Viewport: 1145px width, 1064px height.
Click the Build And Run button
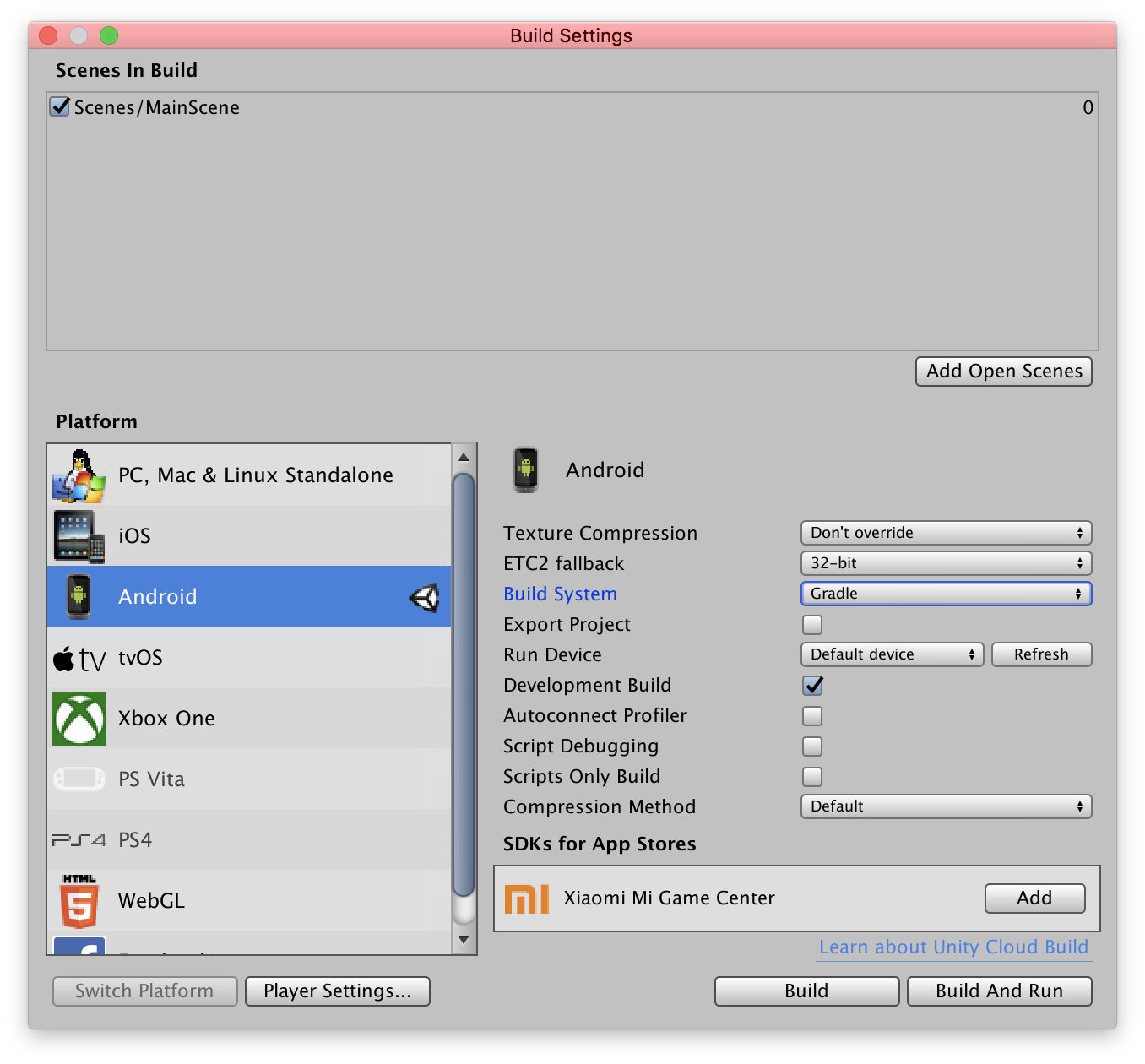point(999,991)
